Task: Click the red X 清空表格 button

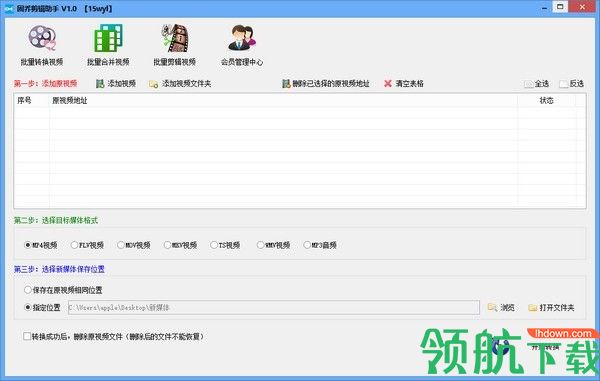Action: click(404, 83)
